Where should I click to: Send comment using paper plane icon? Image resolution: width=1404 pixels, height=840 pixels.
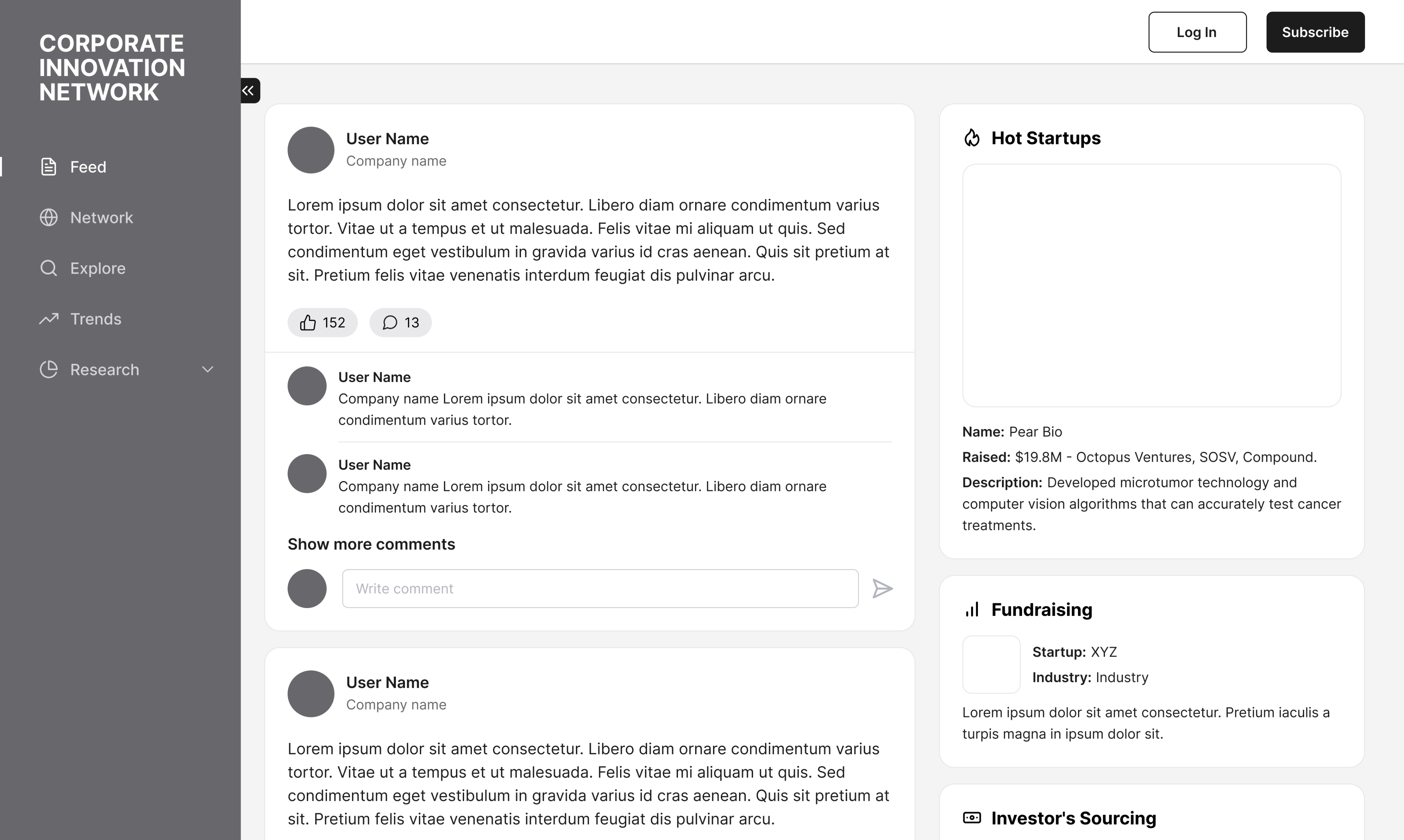pyautogui.click(x=882, y=589)
